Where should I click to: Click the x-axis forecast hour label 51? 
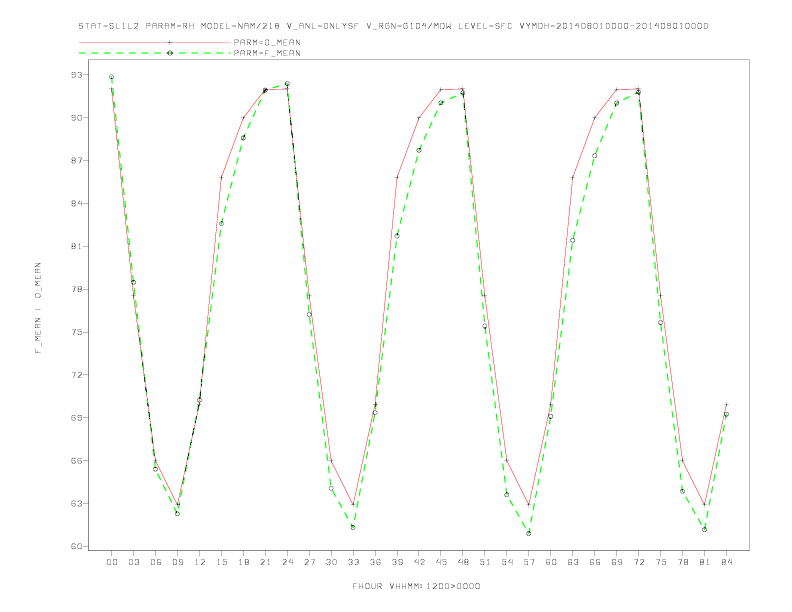pyautogui.click(x=485, y=562)
